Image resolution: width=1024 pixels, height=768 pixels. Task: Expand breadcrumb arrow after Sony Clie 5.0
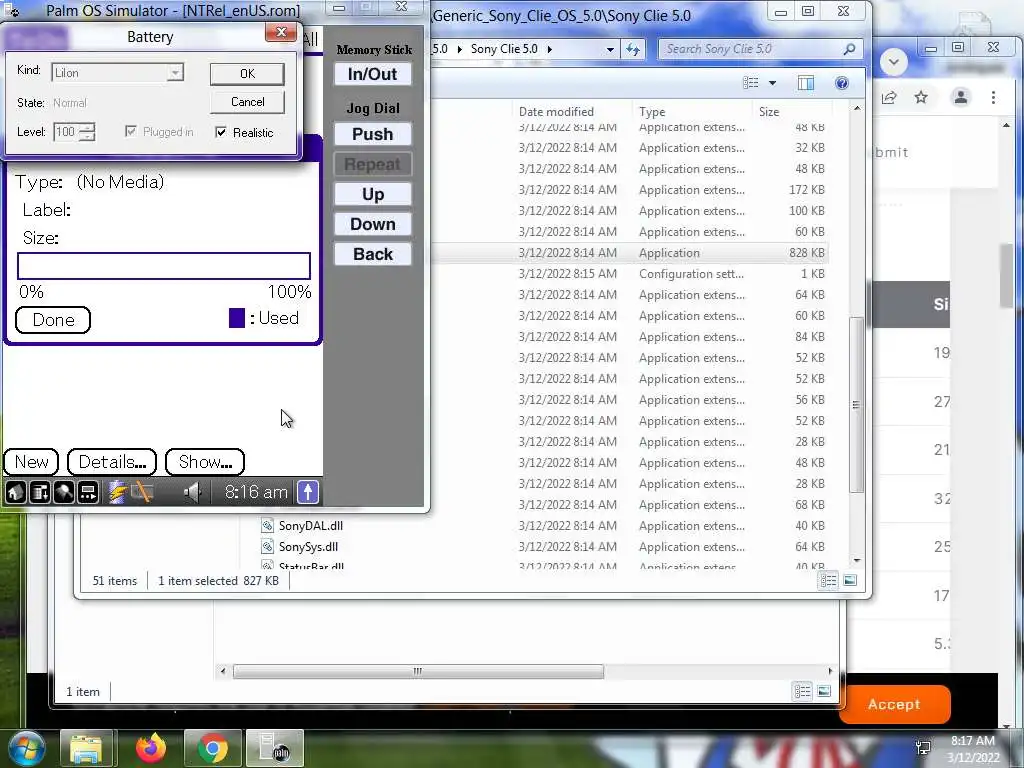pos(549,49)
